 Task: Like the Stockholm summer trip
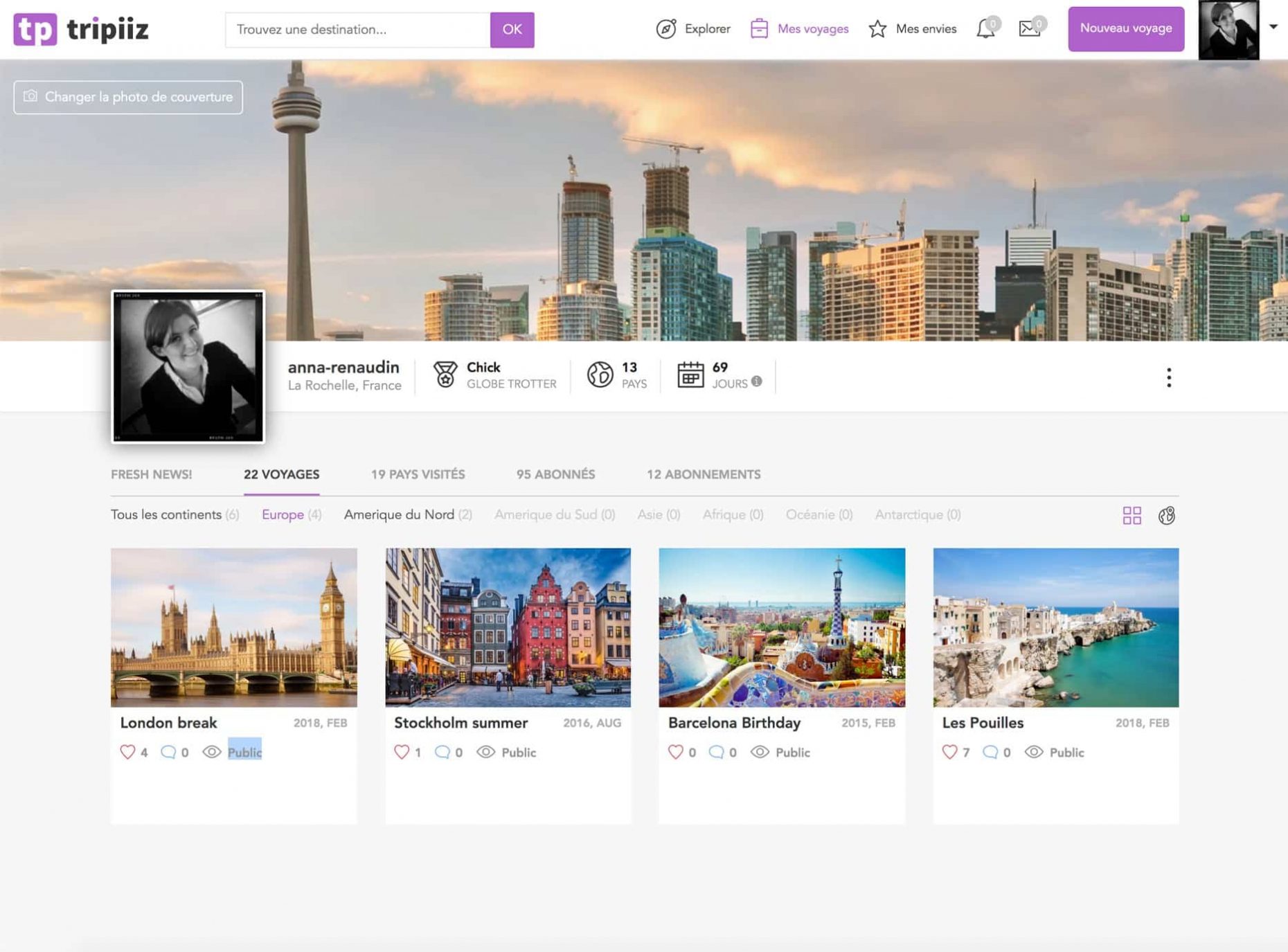click(x=402, y=752)
